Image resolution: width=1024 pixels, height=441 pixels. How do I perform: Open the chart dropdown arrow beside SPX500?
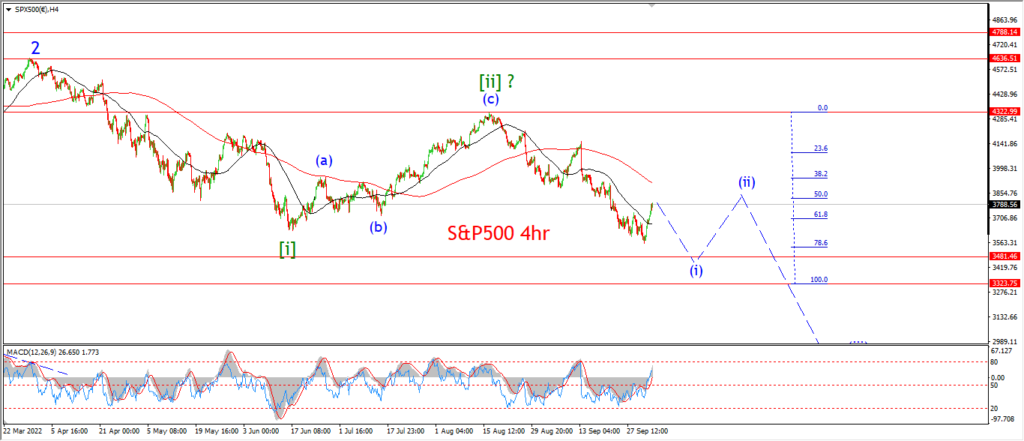7,9
